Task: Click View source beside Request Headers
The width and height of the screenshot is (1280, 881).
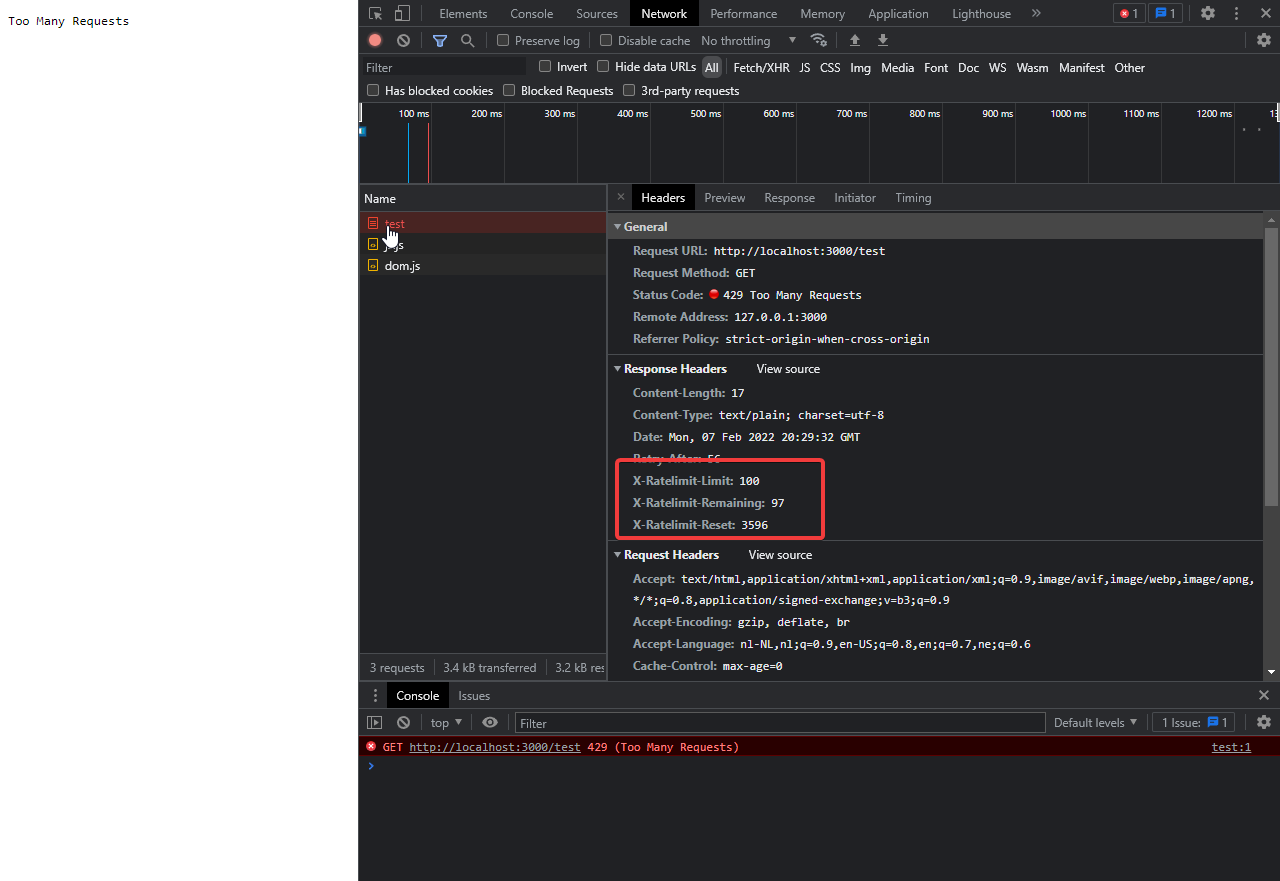Action: (780, 555)
